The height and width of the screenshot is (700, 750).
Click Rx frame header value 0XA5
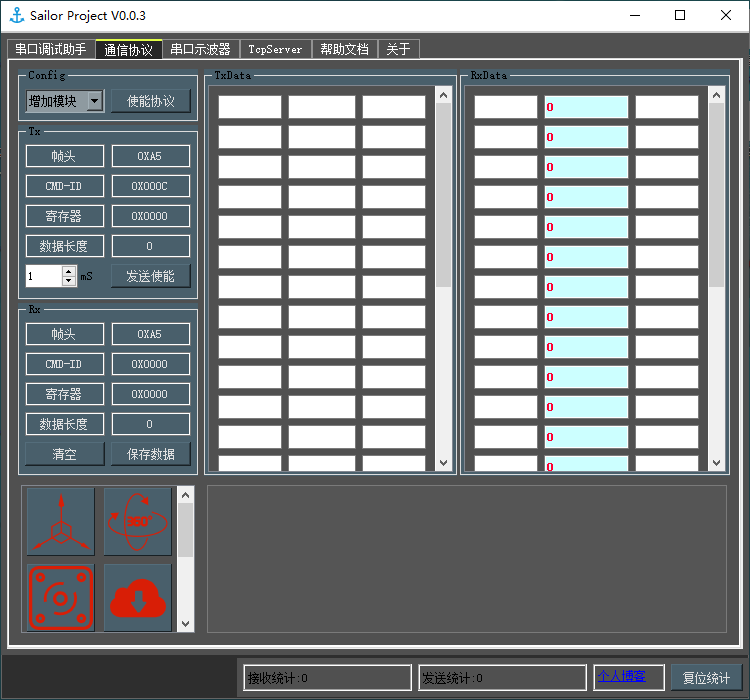pos(151,334)
